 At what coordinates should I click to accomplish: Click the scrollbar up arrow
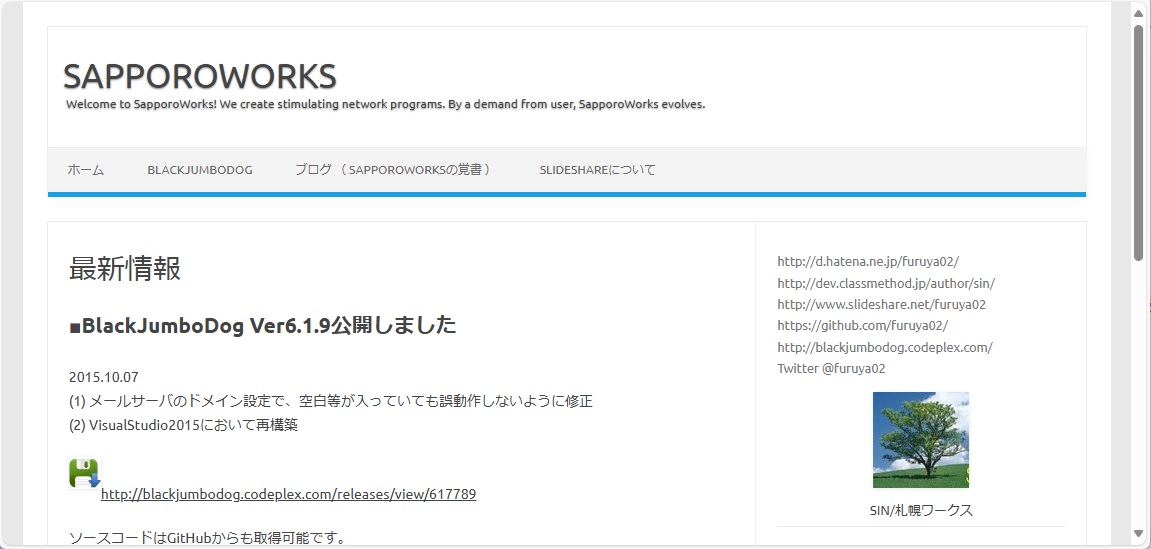click(x=1139, y=13)
